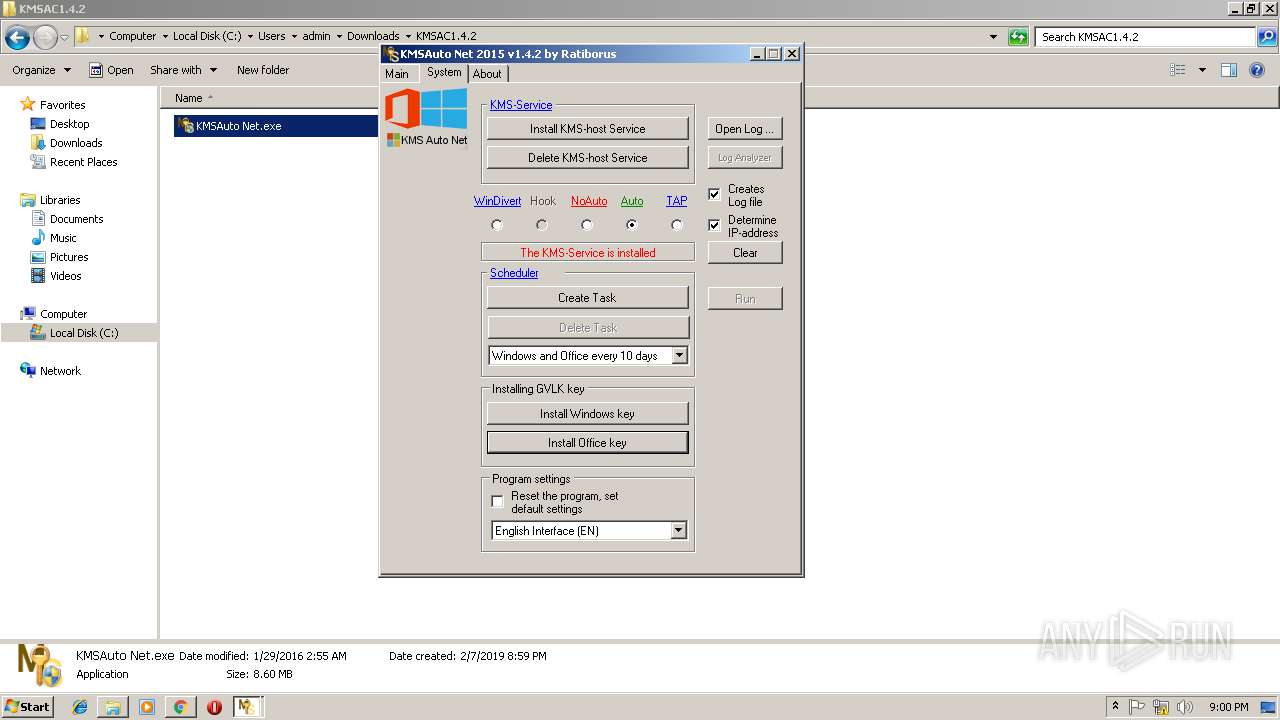1280x720 pixels.
Task: Click the WinDivert link text
Action: point(497,201)
